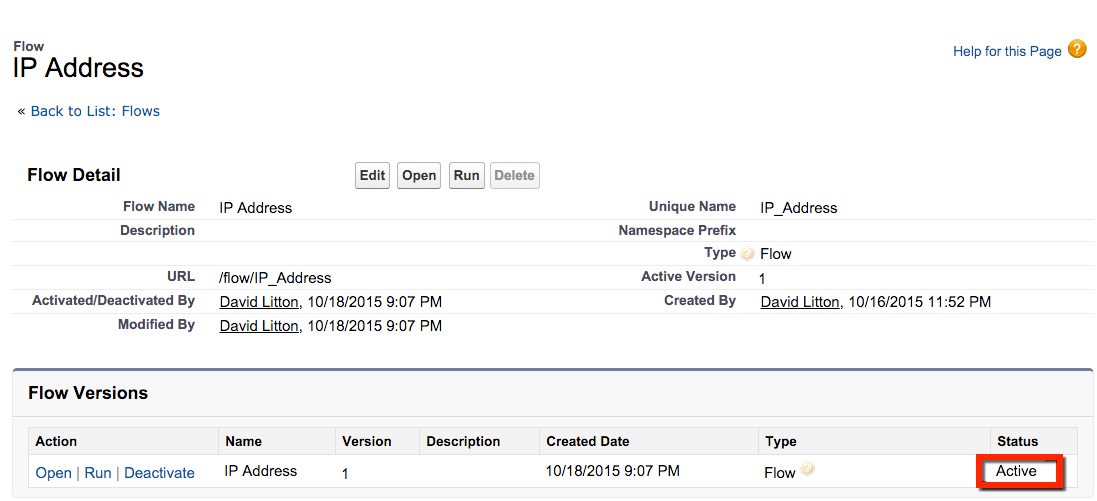
Task: Click the greyed-out Delete button
Action: pyautogui.click(x=514, y=176)
